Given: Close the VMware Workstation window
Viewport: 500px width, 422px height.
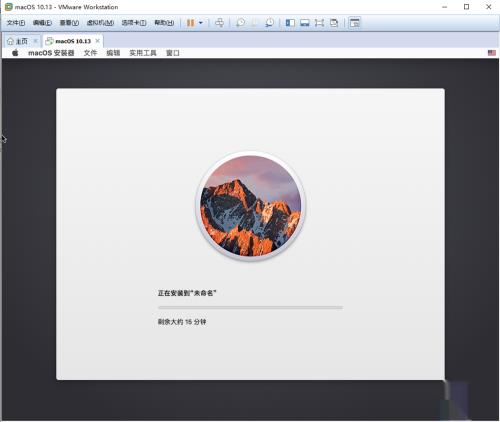Looking at the screenshot, I should [x=489, y=7].
